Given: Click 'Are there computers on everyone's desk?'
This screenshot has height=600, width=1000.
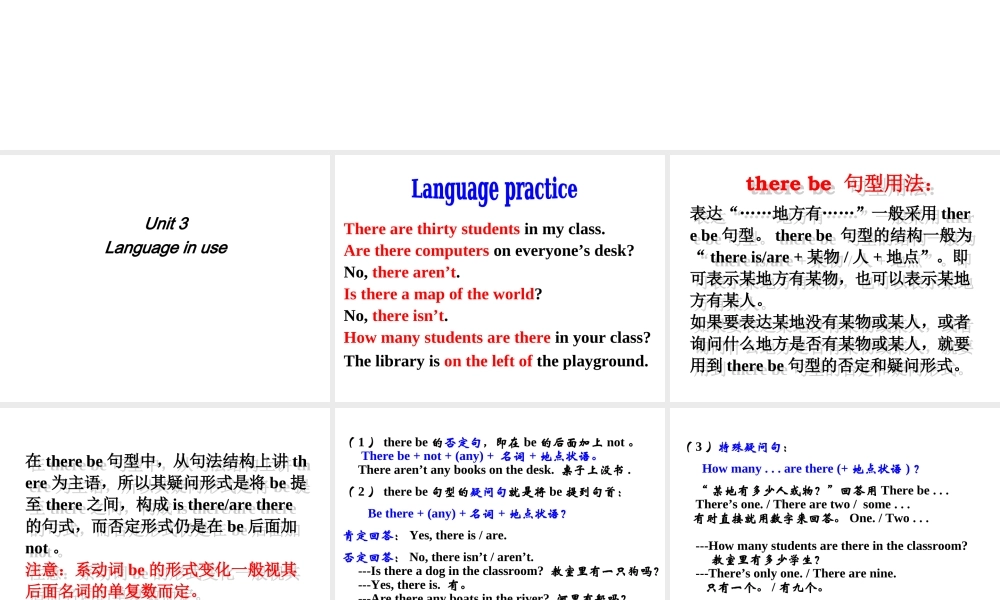Looking at the screenshot, I should pyautogui.click(x=489, y=251).
